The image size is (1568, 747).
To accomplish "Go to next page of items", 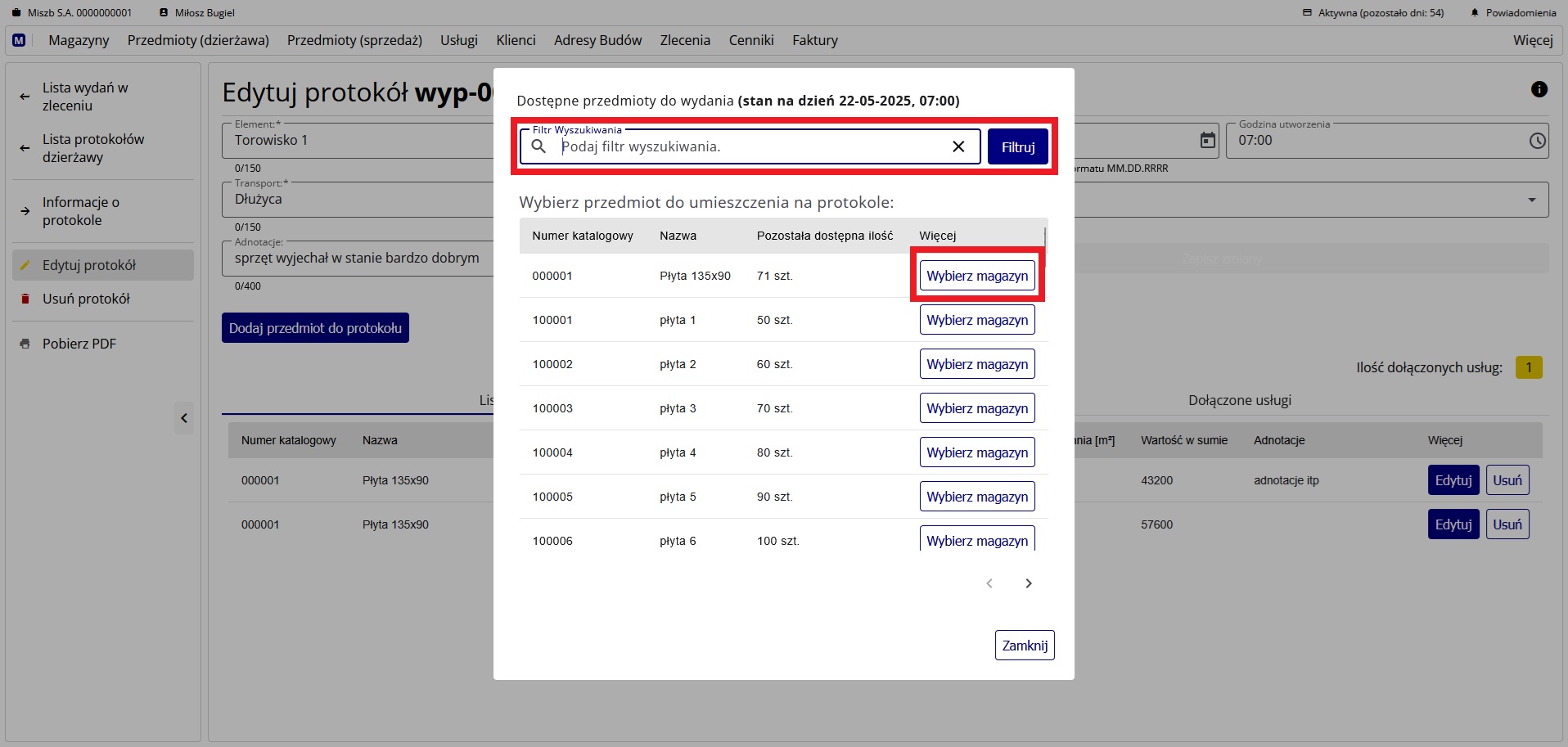I will click(x=1028, y=583).
